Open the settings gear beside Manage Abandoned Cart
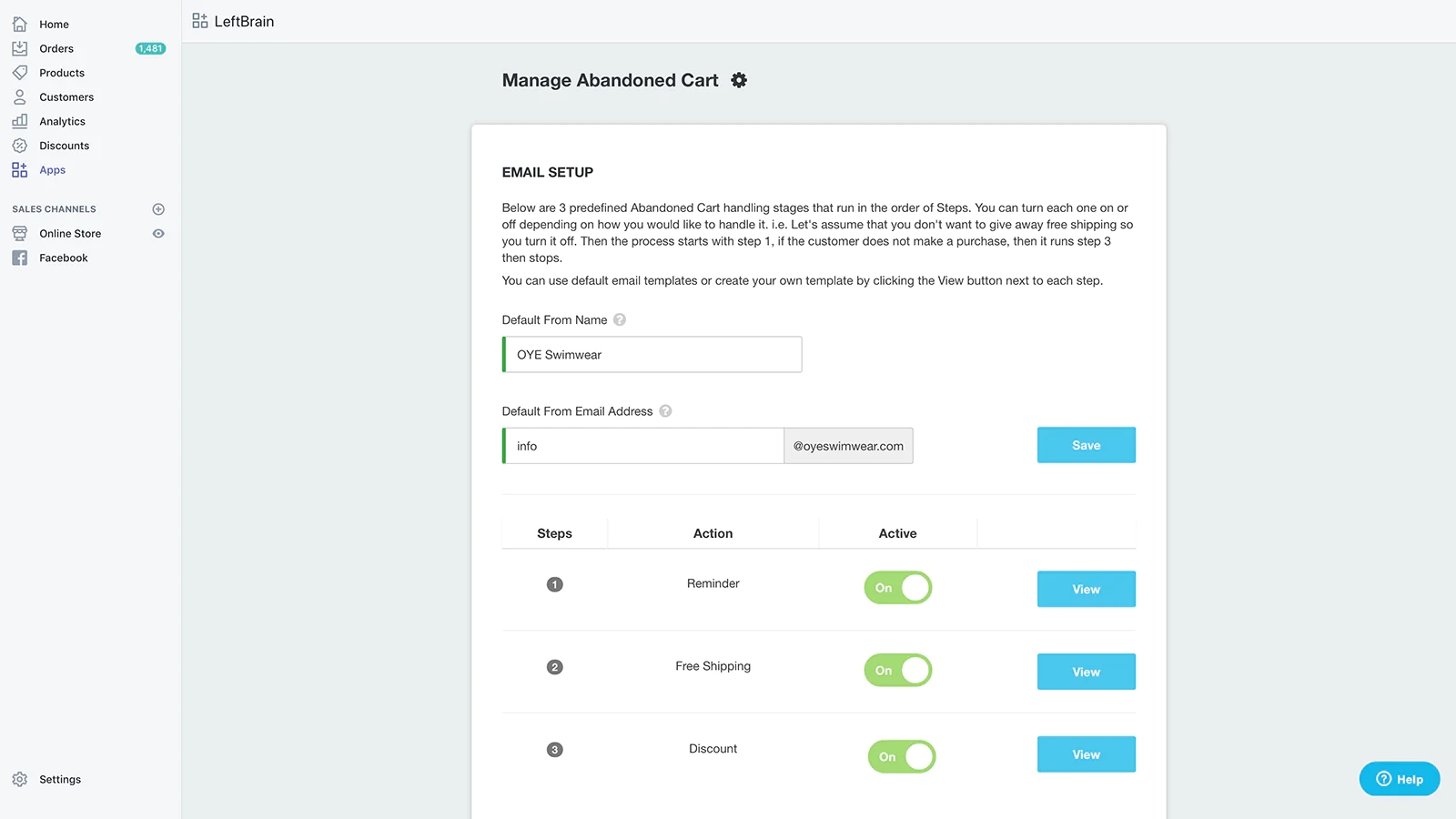Screen dimensions: 1456x819 [739, 80]
